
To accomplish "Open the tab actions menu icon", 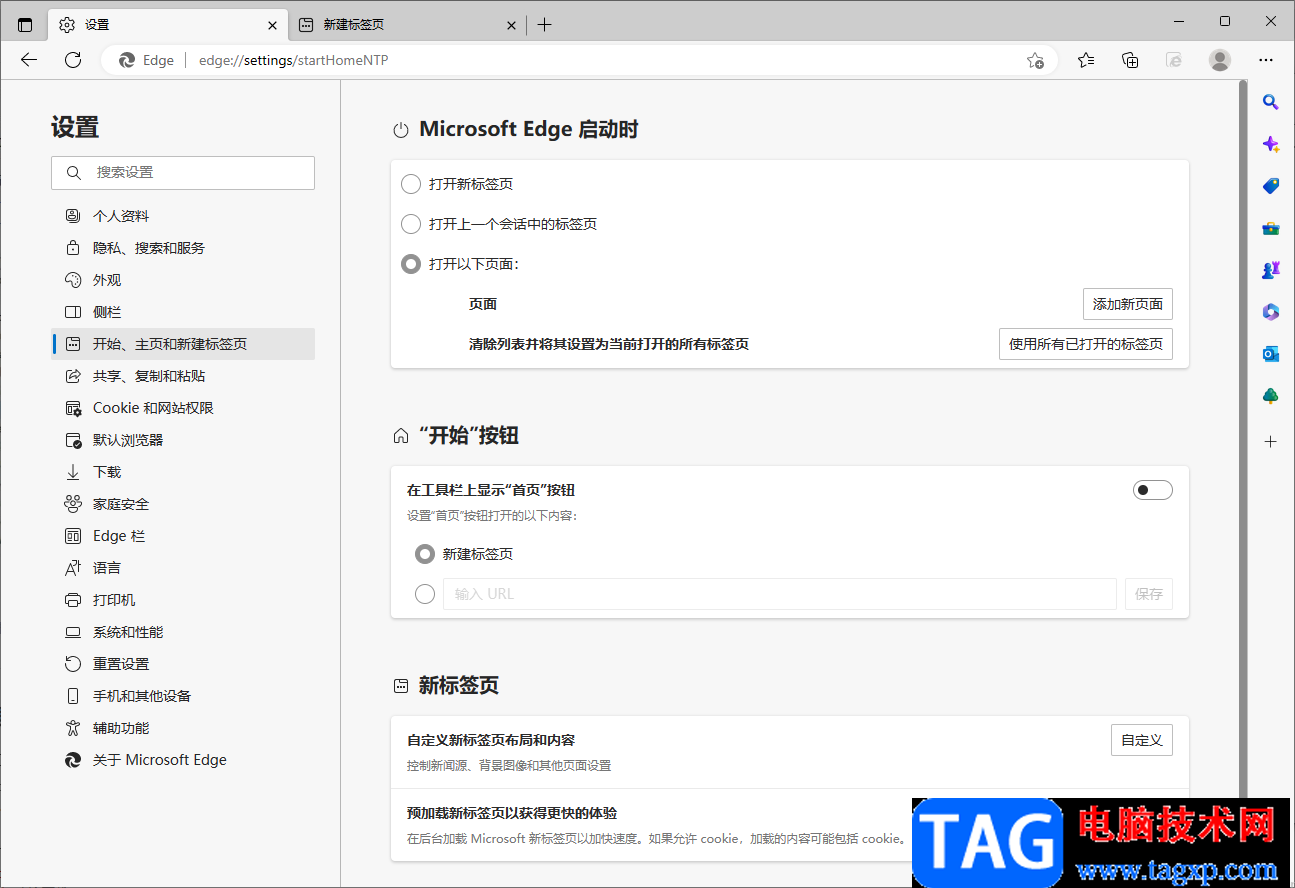I will pyautogui.click(x=25, y=25).
